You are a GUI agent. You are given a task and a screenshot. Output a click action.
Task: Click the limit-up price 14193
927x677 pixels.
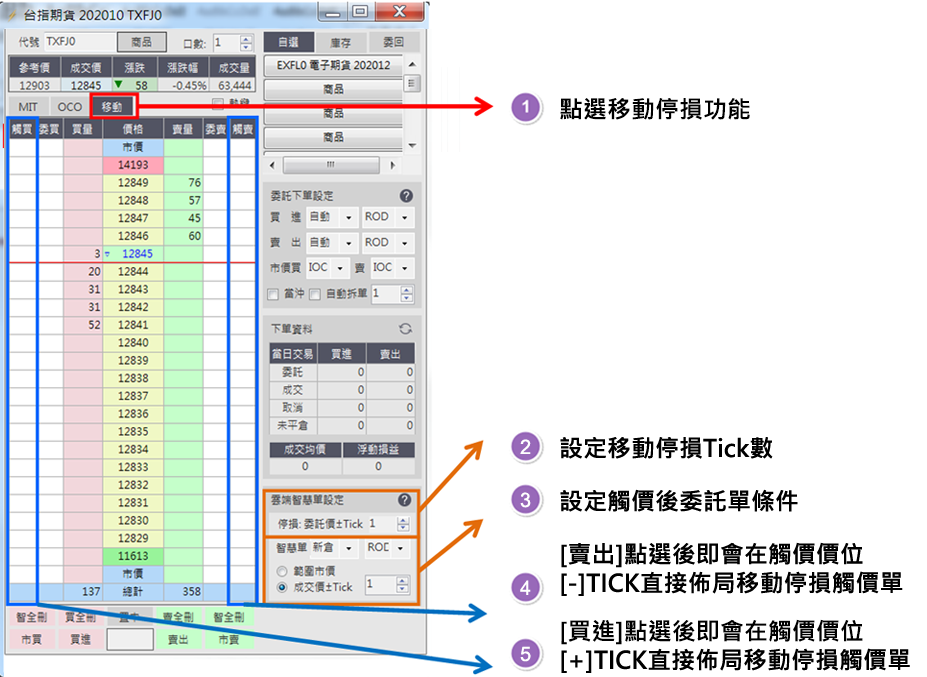[x=133, y=165]
